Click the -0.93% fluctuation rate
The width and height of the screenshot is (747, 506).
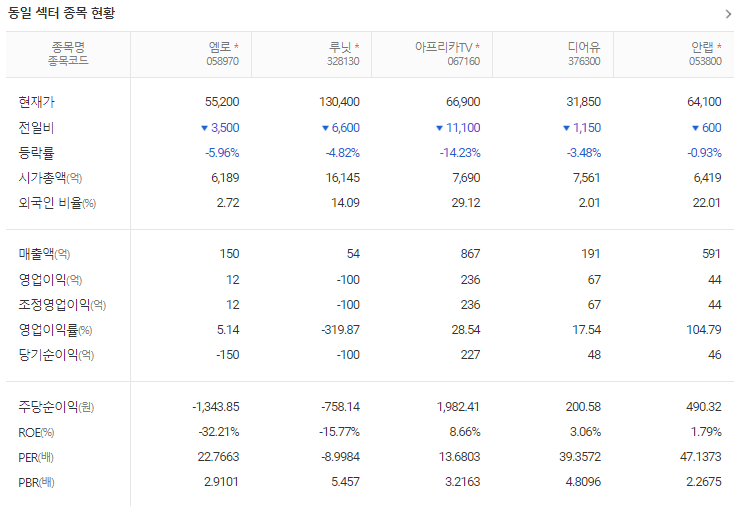click(704, 153)
